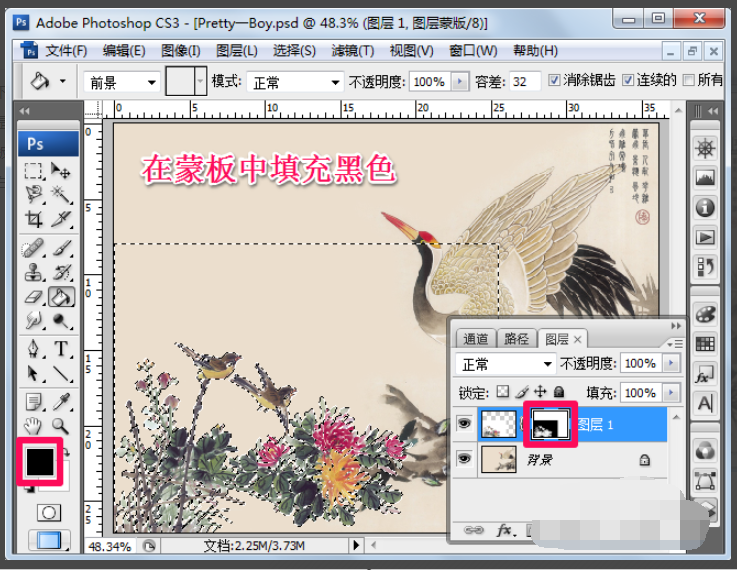Open the 编辑(E) menu
The width and height of the screenshot is (737, 570).
[x=124, y=51]
